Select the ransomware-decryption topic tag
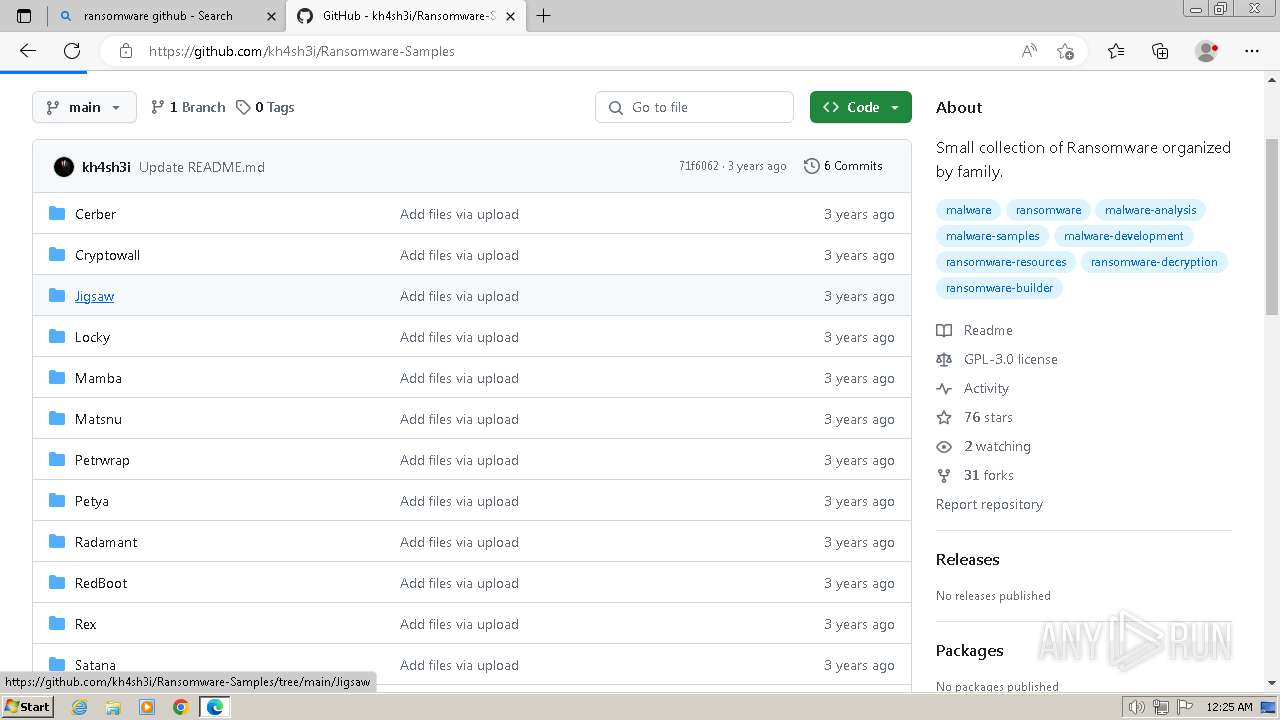The height and width of the screenshot is (720, 1280). point(1154,262)
